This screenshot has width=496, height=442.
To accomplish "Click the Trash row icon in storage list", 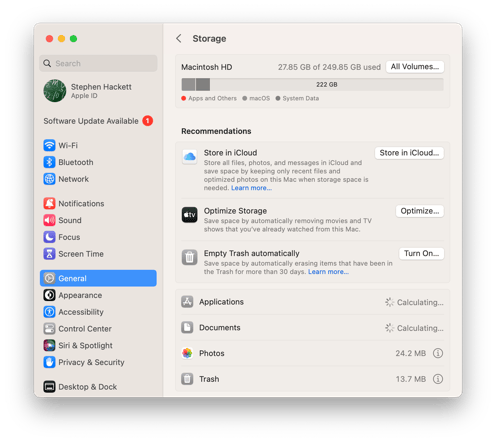I will tap(187, 379).
